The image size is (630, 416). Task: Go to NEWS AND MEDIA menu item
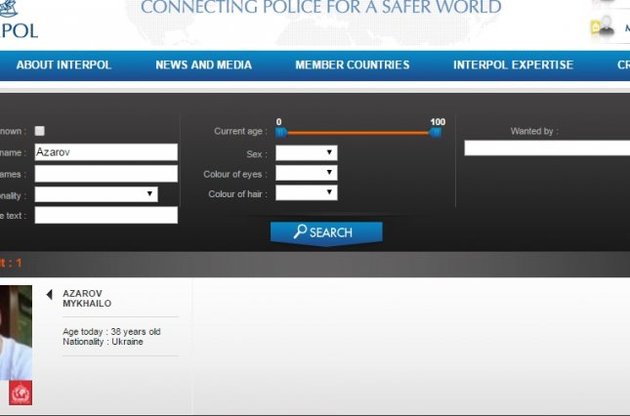coord(203,65)
